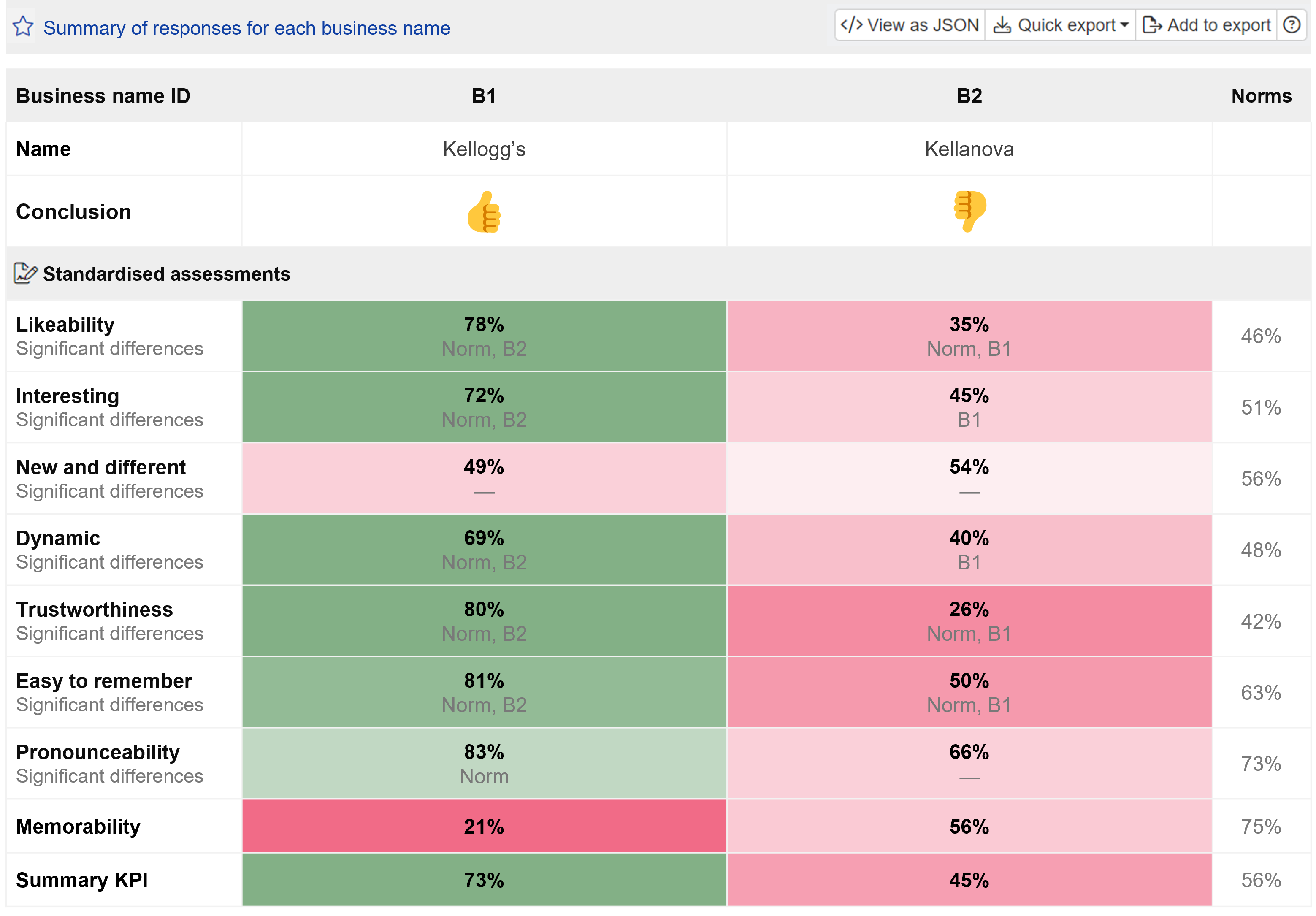Expand the Quick export dropdown
This screenshot has height=916, width=1316.
click(x=1060, y=25)
